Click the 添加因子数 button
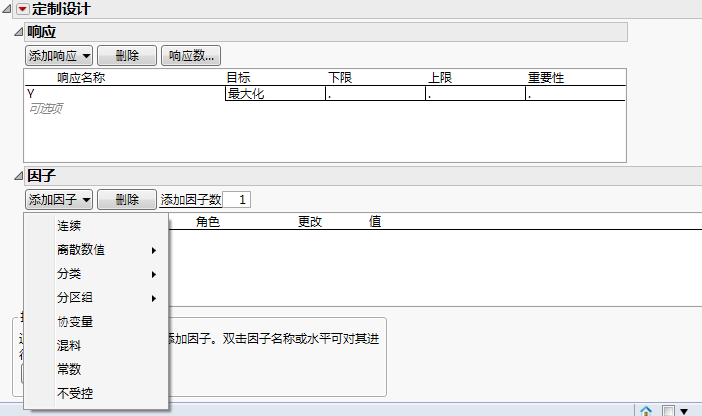 [191, 200]
